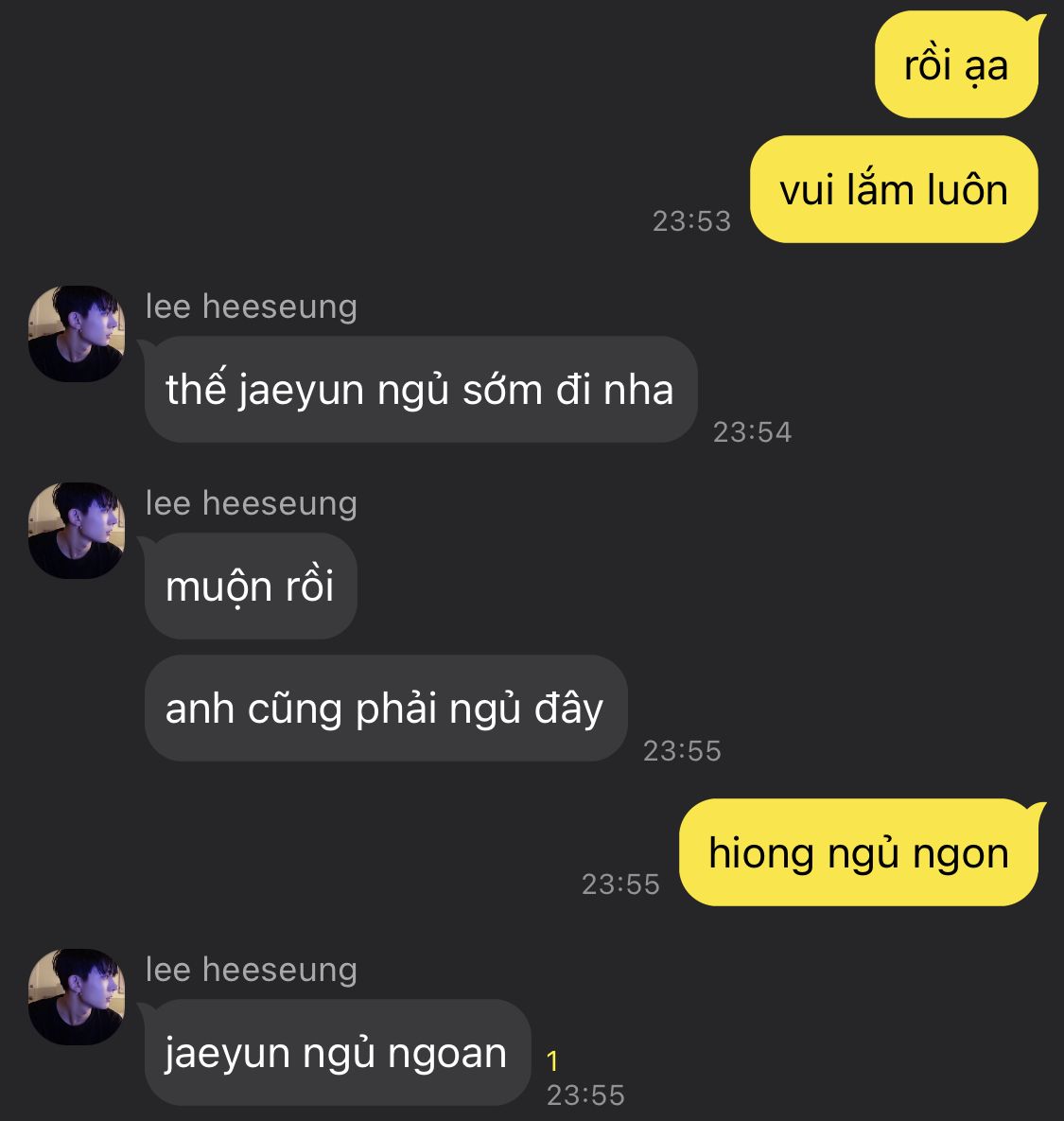Tap avatar beside "muộn rồi" message
1064x1121 pixels.
click(x=77, y=531)
